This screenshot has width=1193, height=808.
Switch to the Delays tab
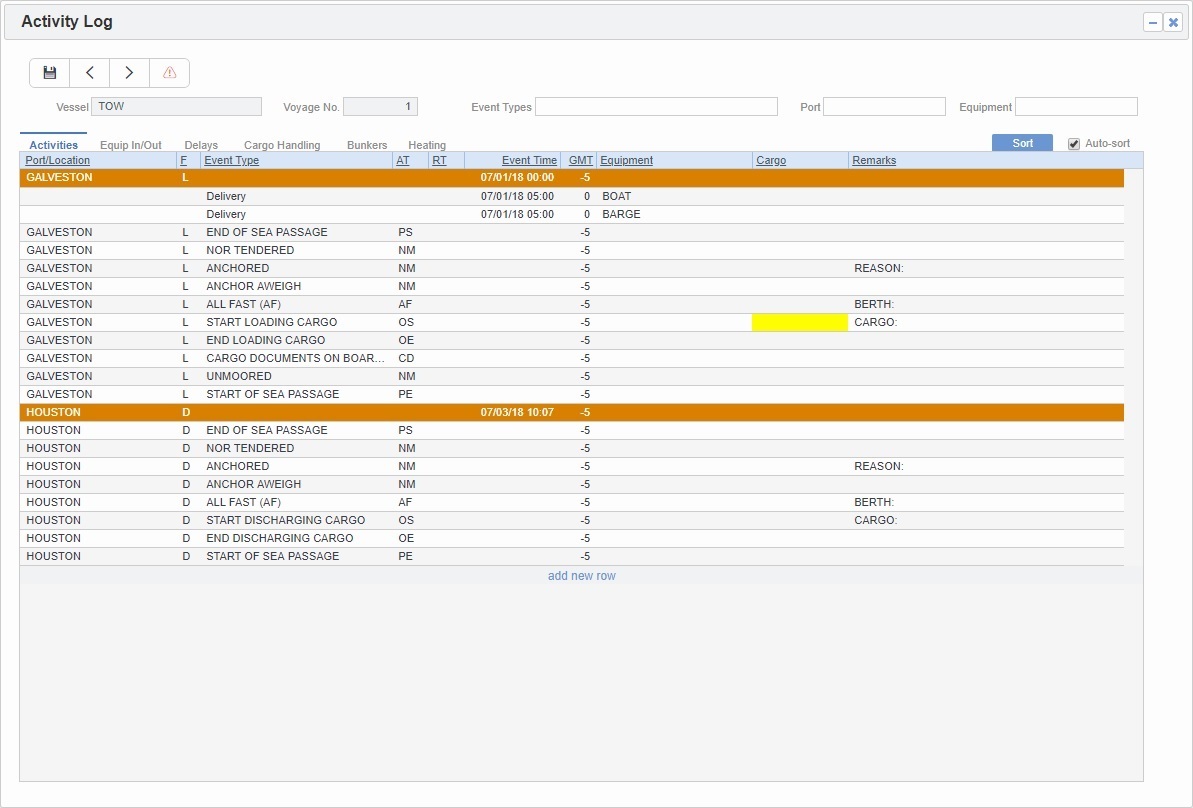click(201, 144)
